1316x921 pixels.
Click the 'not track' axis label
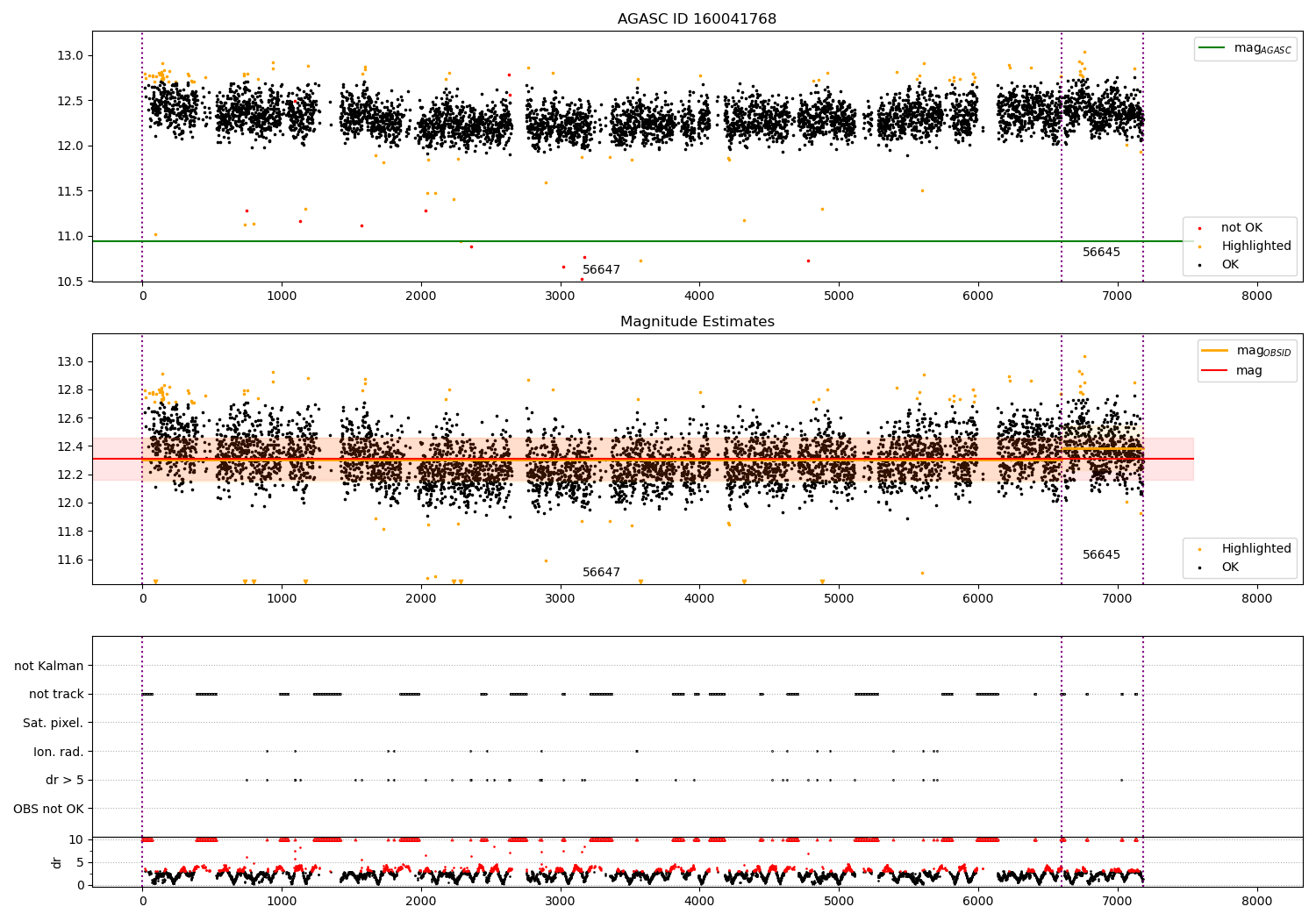click(56, 695)
